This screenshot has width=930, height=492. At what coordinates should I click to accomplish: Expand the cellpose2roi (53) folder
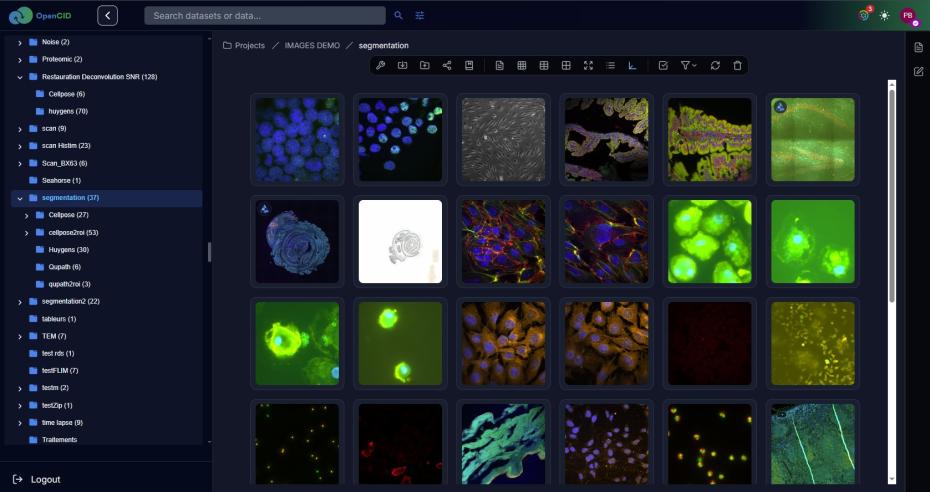click(26, 233)
